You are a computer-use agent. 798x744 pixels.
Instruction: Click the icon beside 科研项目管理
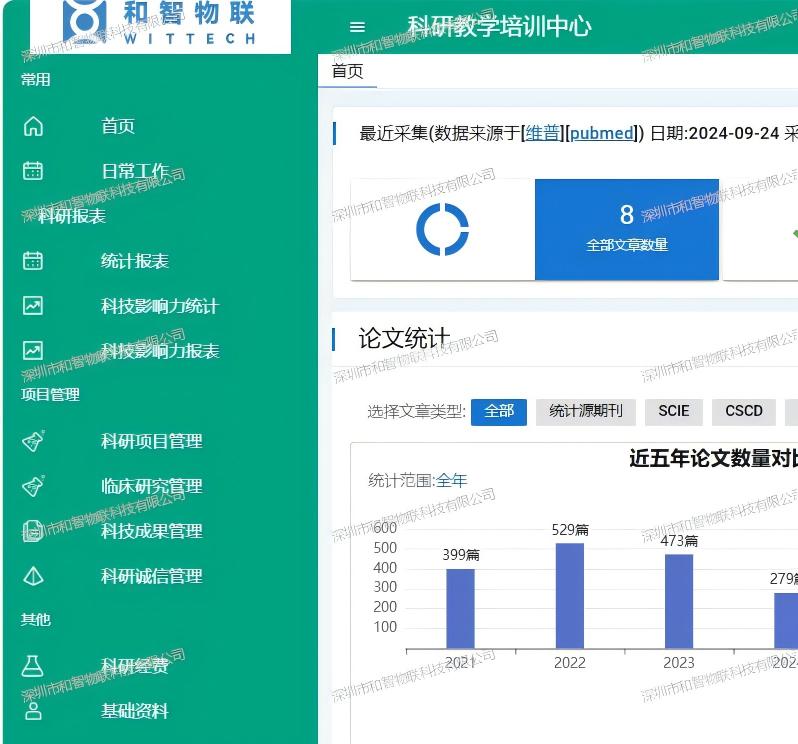(33, 441)
